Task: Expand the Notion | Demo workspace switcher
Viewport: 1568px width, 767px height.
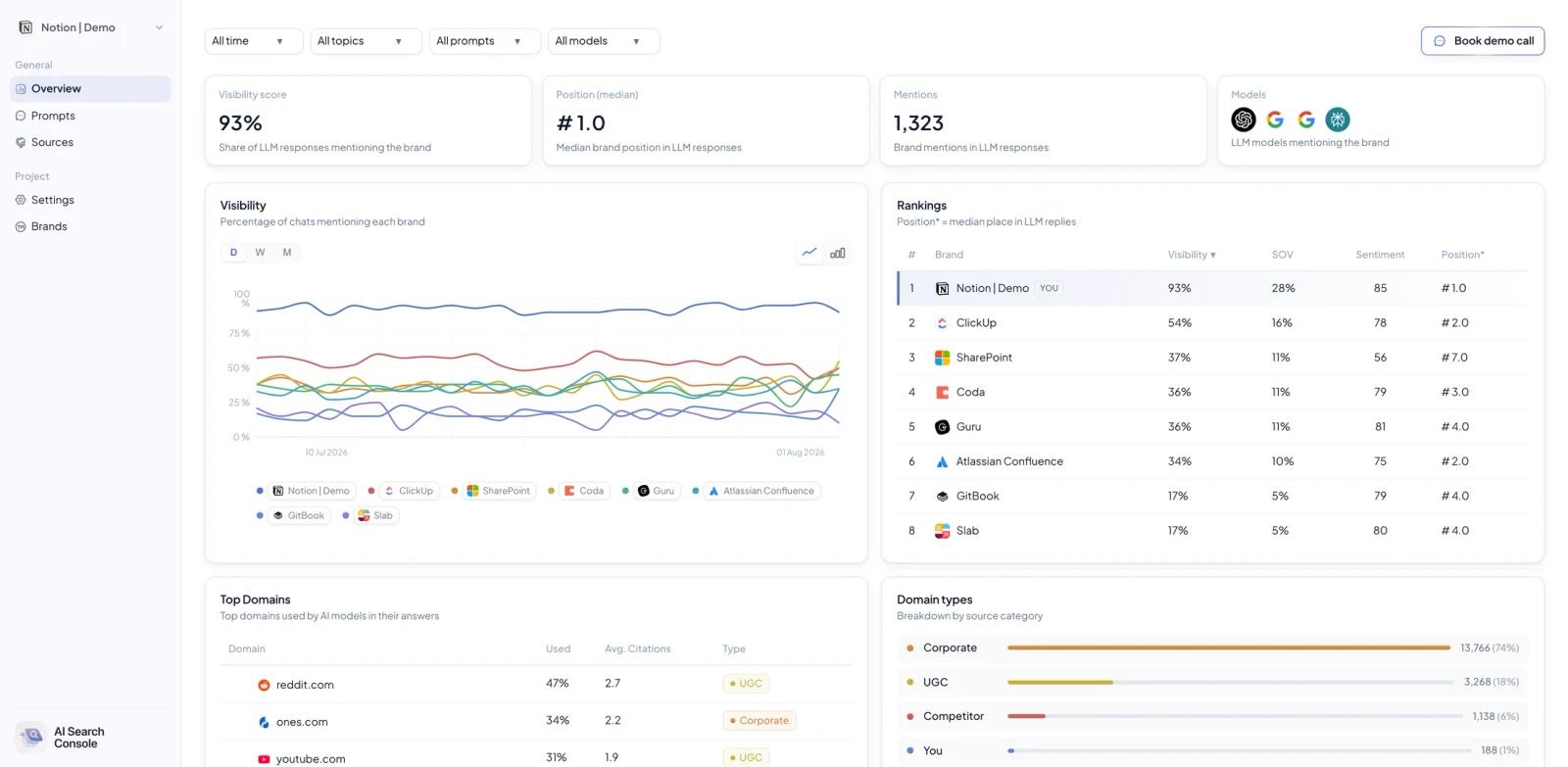Action: (91, 27)
